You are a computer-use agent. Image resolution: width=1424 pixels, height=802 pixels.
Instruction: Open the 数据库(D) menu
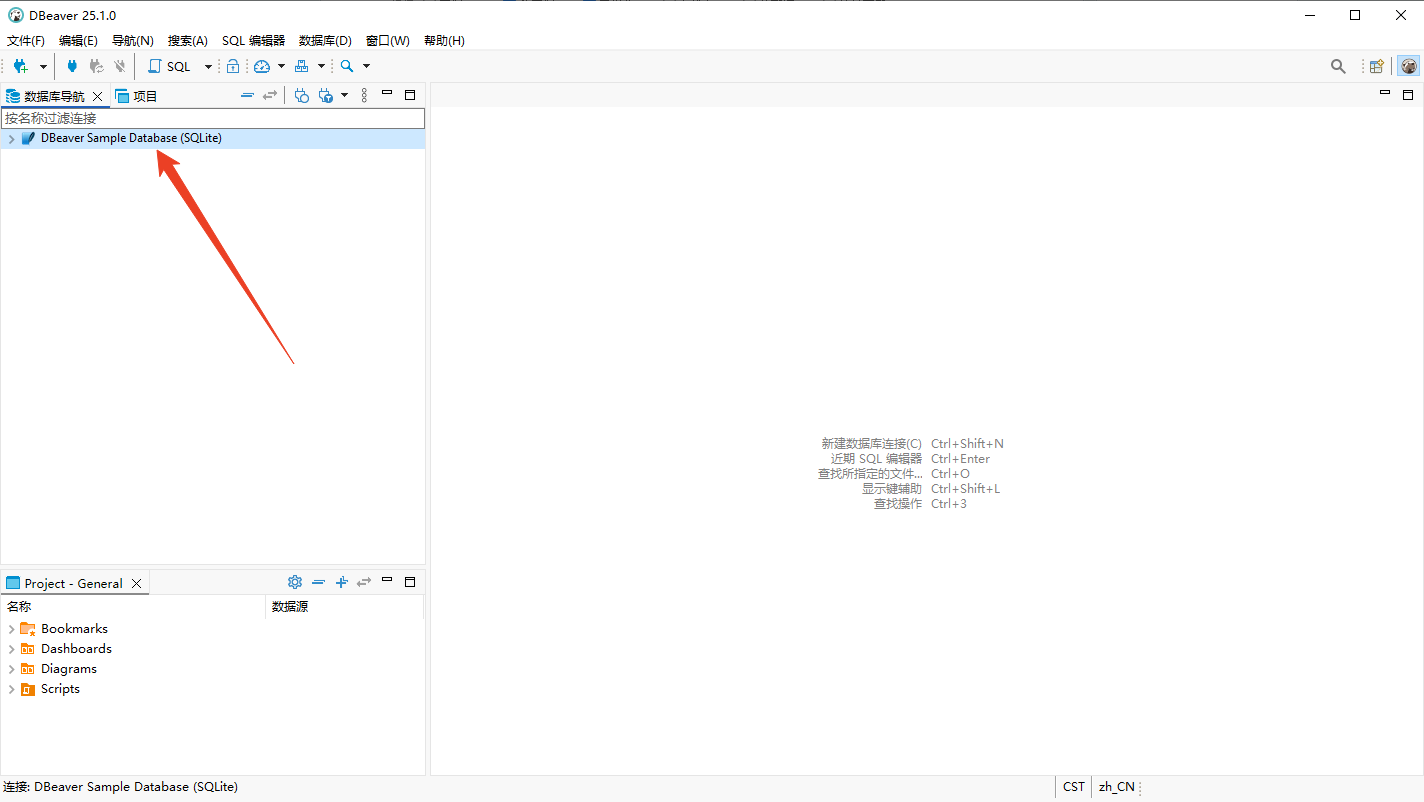pyautogui.click(x=325, y=41)
